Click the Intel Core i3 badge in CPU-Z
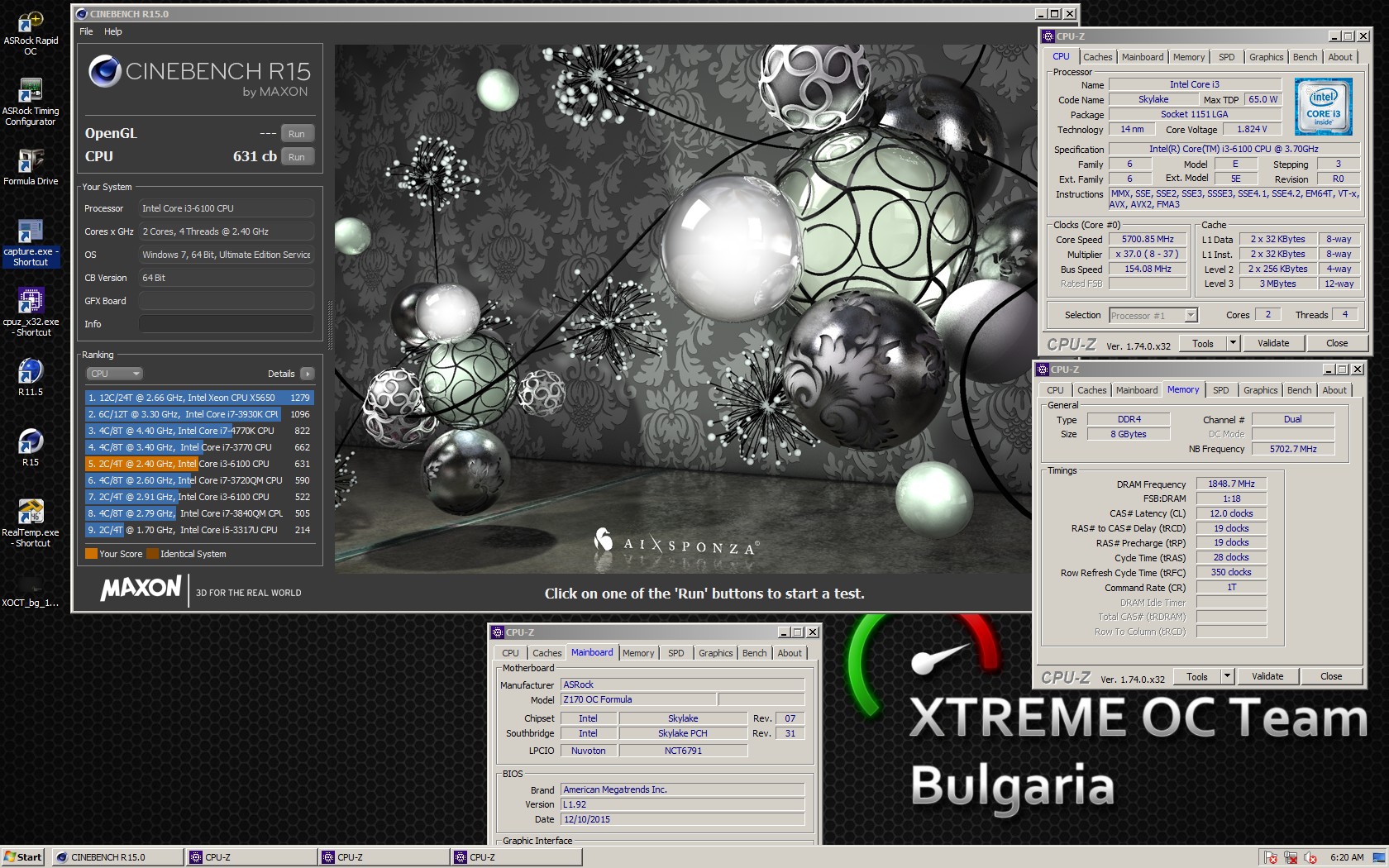Screen dimensions: 1389x868 coord(1324,107)
